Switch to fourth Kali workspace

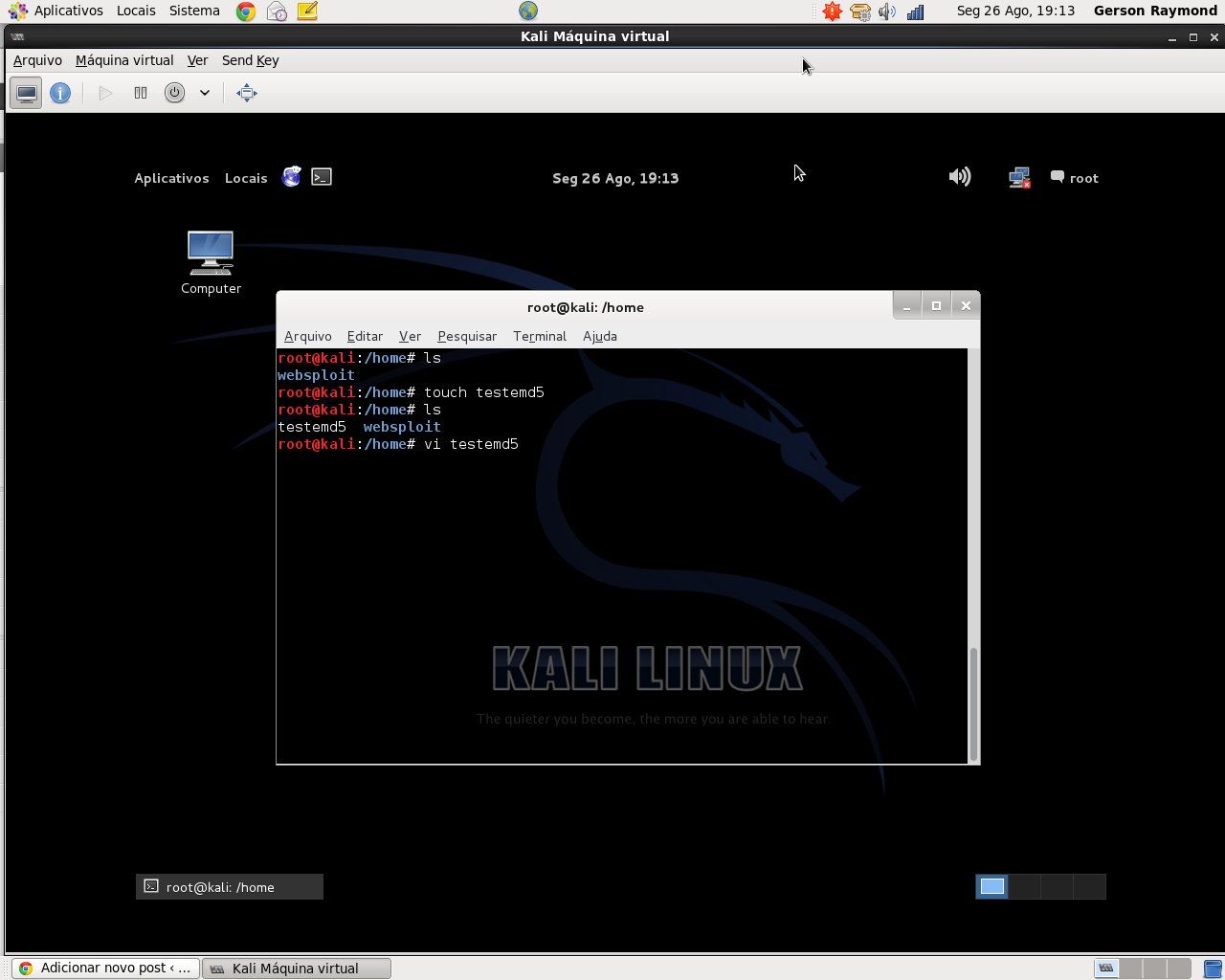[1090, 886]
